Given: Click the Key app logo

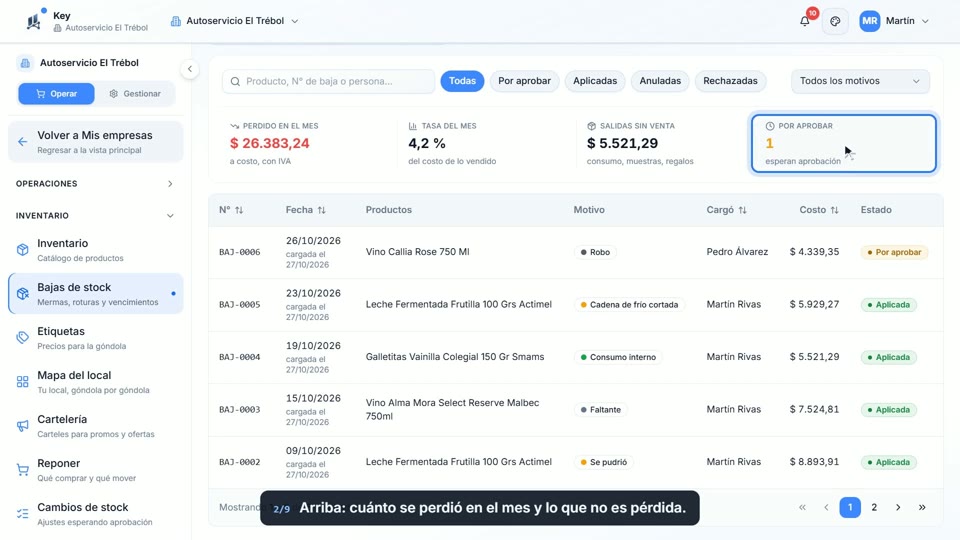Looking at the screenshot, I should [34, 21].
